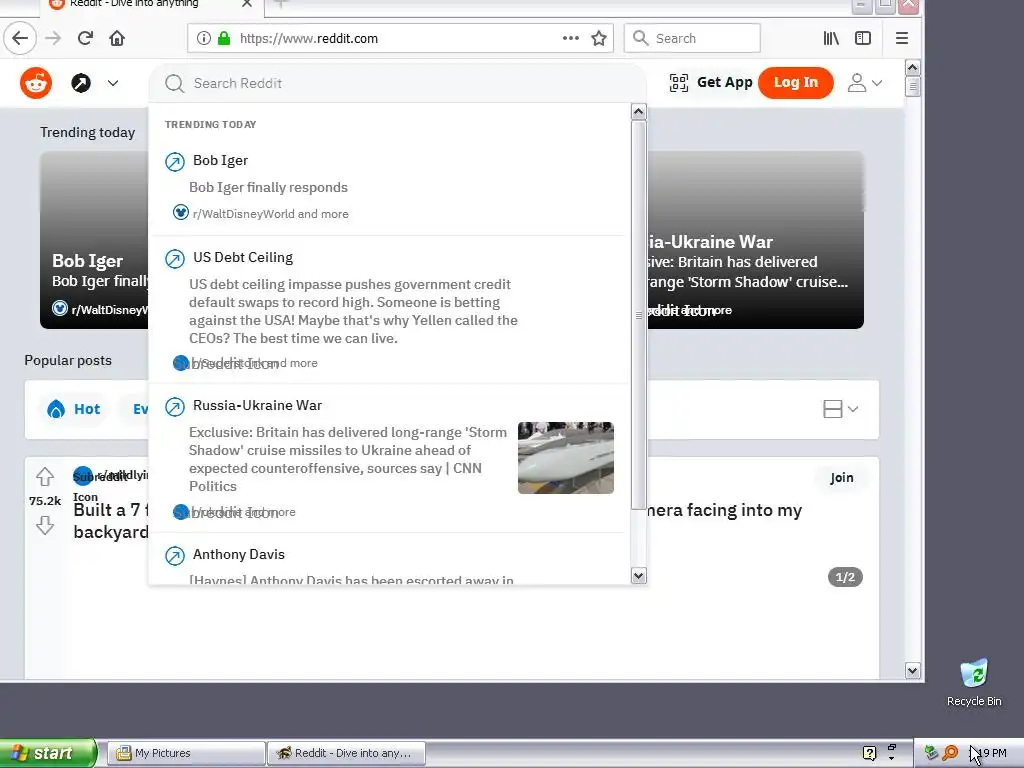1024x768 pixels.
Task: Open the Recycle Bin desktop icon
Action: point(974,683)
